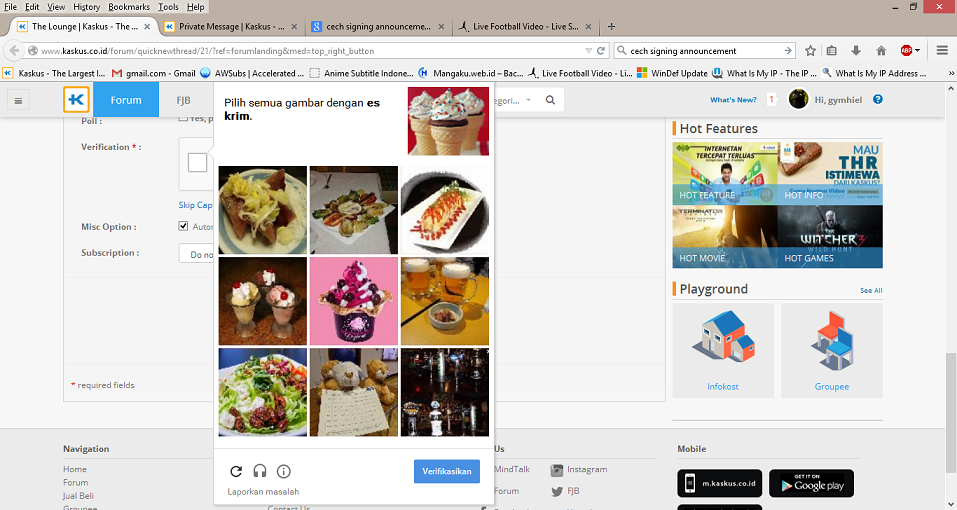Click Jual Beli footer navigation link
The image size is (957, 510).
point(78,495)
